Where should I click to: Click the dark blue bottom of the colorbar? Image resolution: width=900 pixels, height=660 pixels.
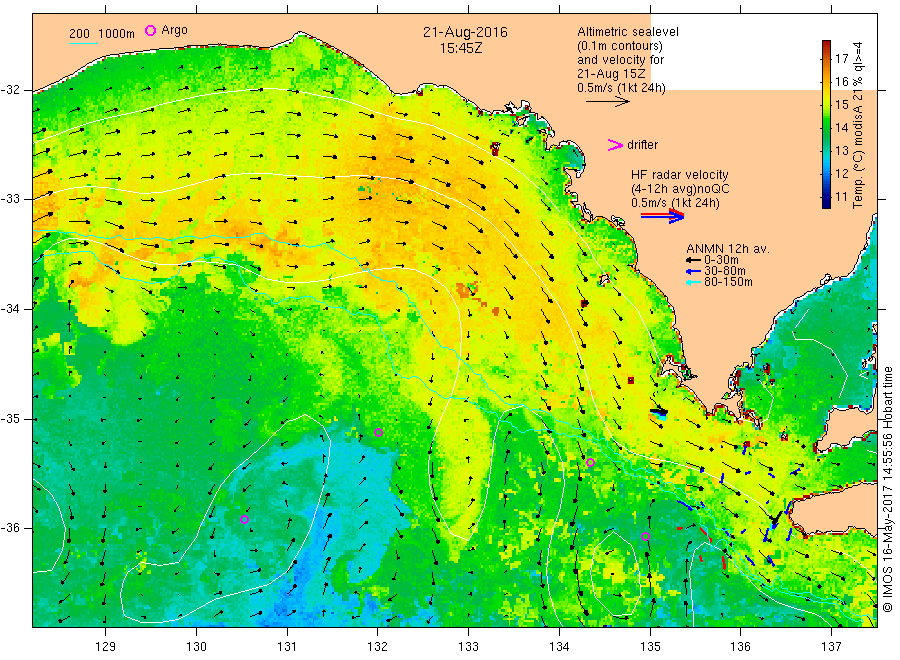[x=826, y=203]
